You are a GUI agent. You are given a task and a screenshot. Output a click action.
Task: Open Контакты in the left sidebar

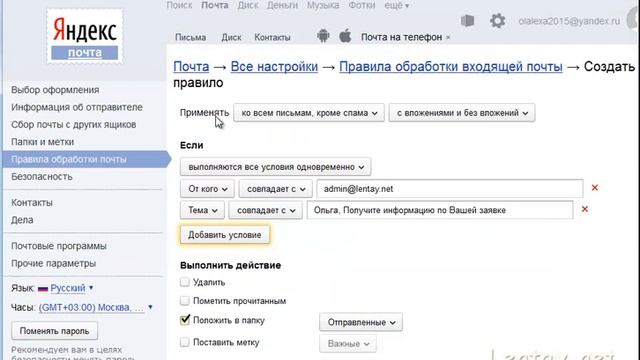pyautogui.click(x=32, y=202)
